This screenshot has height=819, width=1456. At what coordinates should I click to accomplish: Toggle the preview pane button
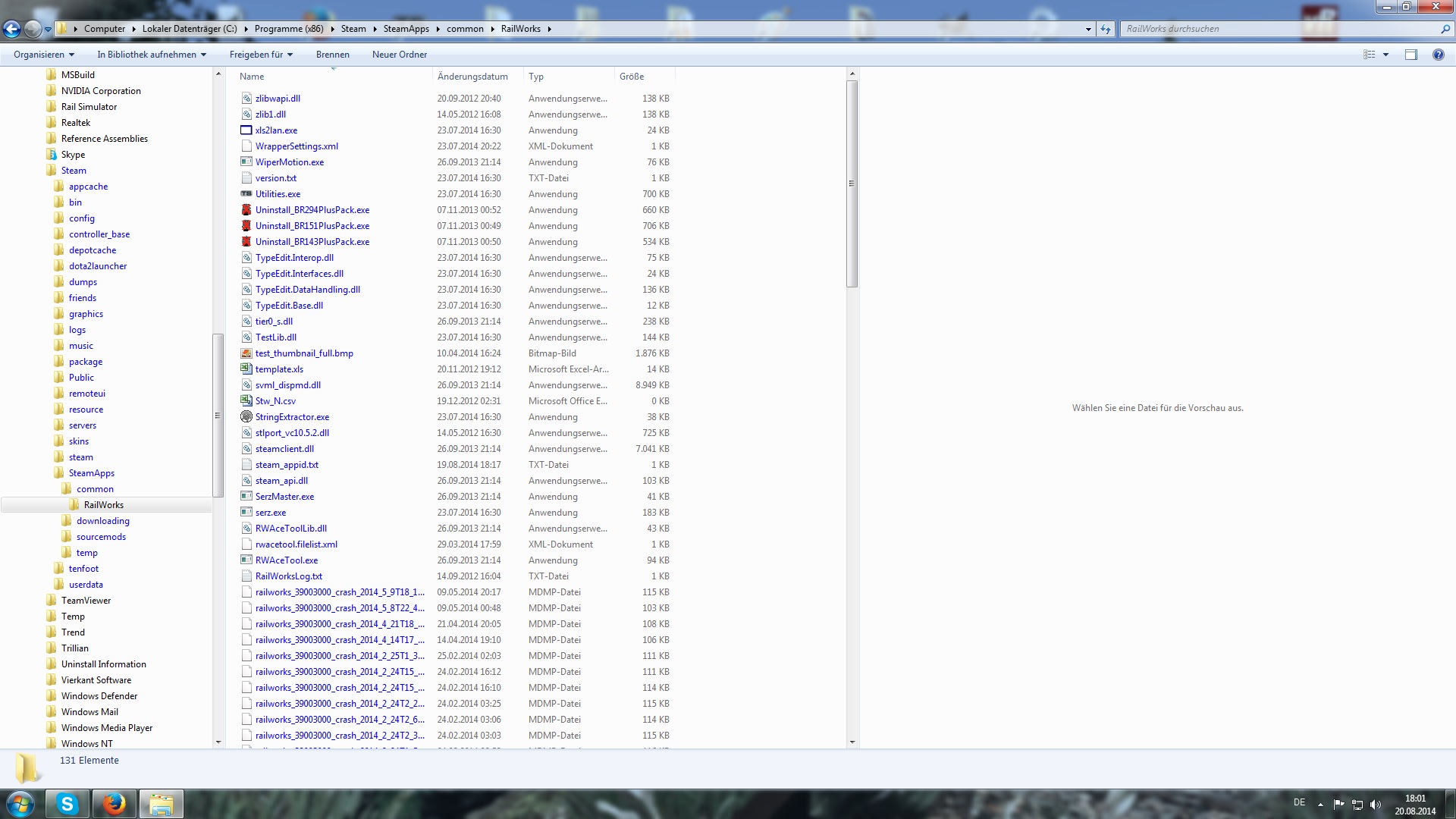1411,55
